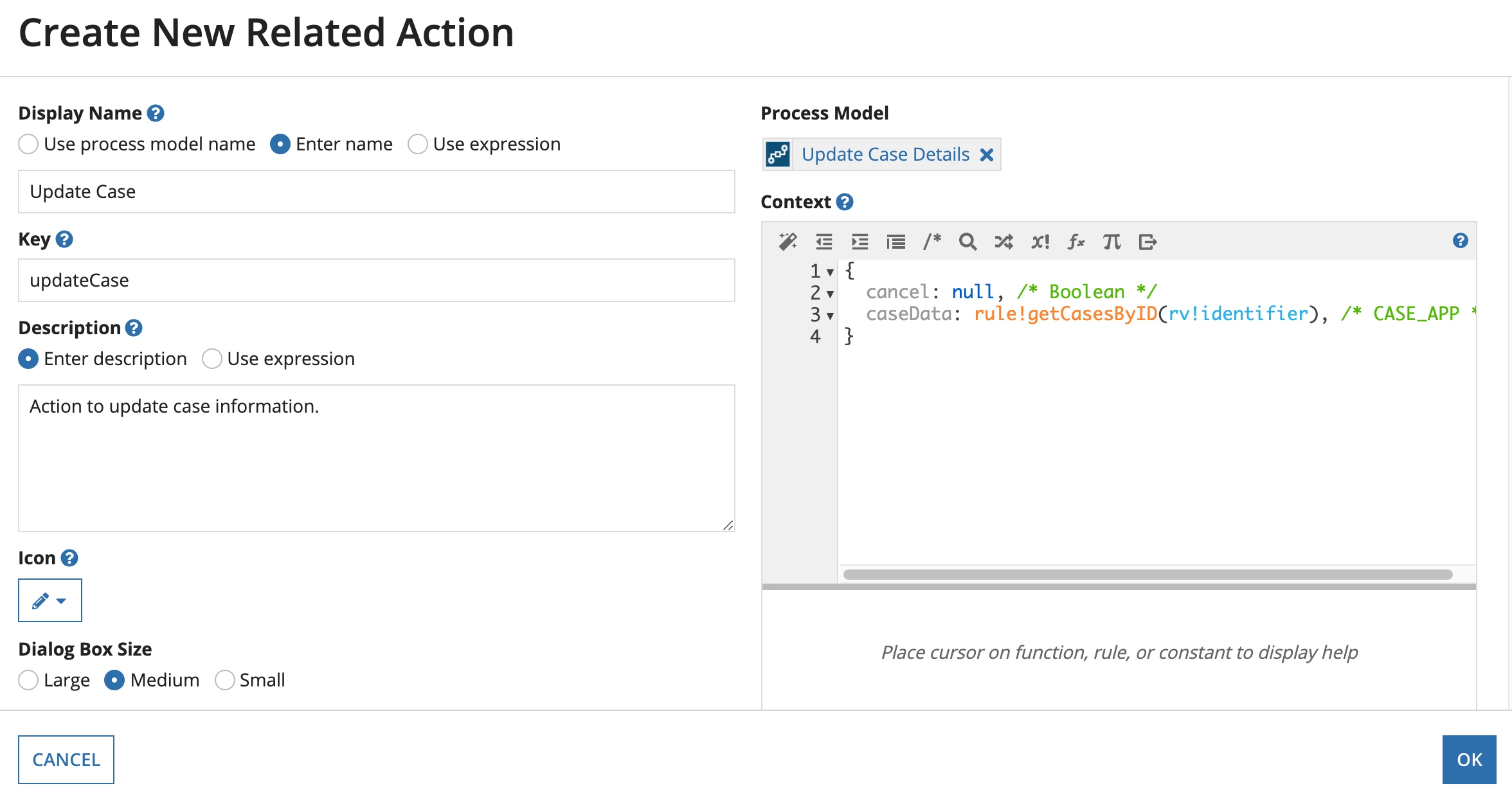1512x806 pixels.
Task: Select Enter name radio button
Action: [280, 144]
